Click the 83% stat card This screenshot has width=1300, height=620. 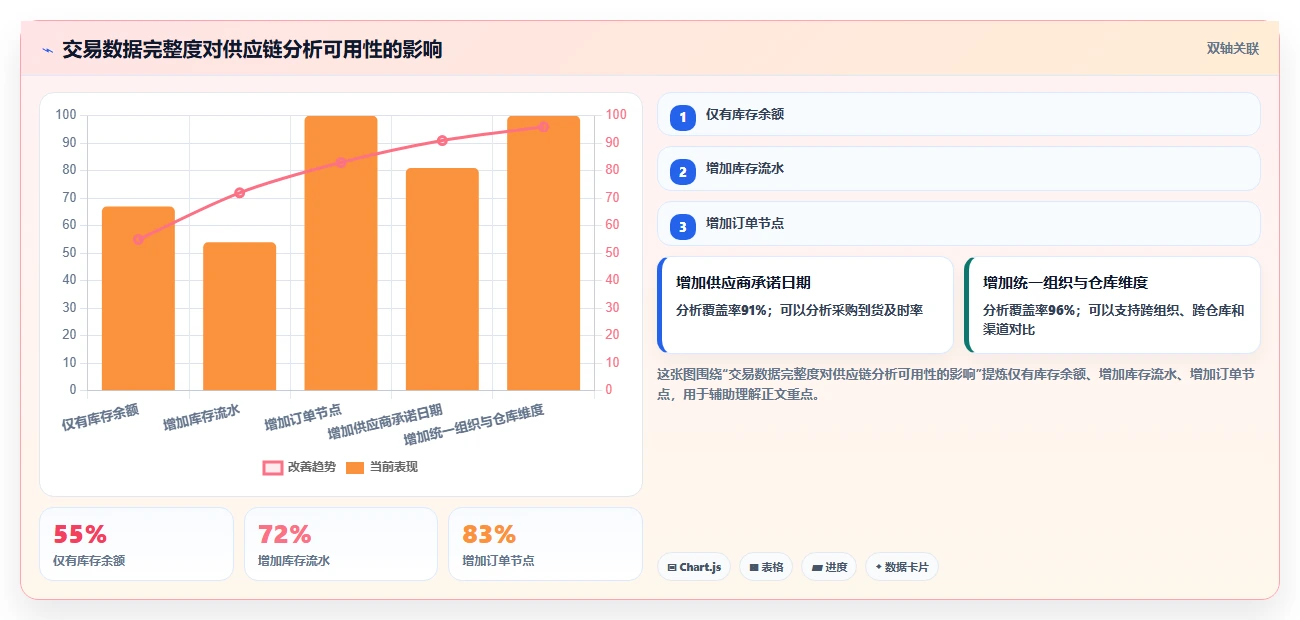click(x=545, y=544)
